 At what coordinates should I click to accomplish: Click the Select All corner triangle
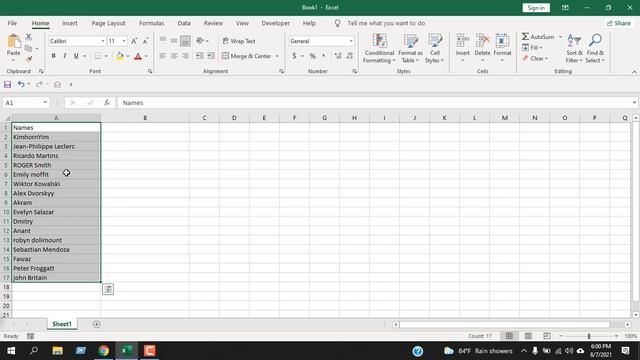click(6, 118)
